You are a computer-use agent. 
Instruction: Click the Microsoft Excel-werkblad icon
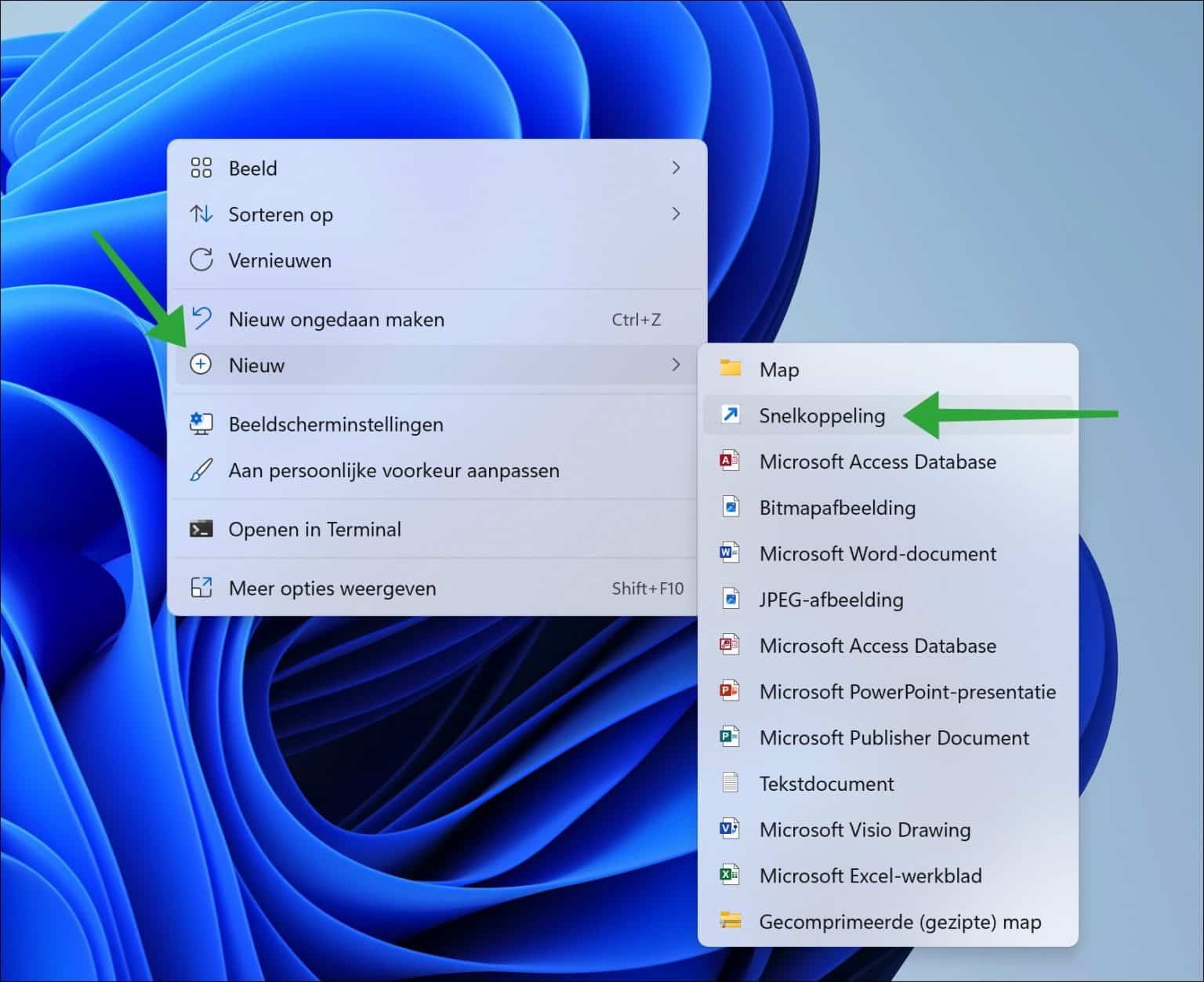(x=730, y=875)
